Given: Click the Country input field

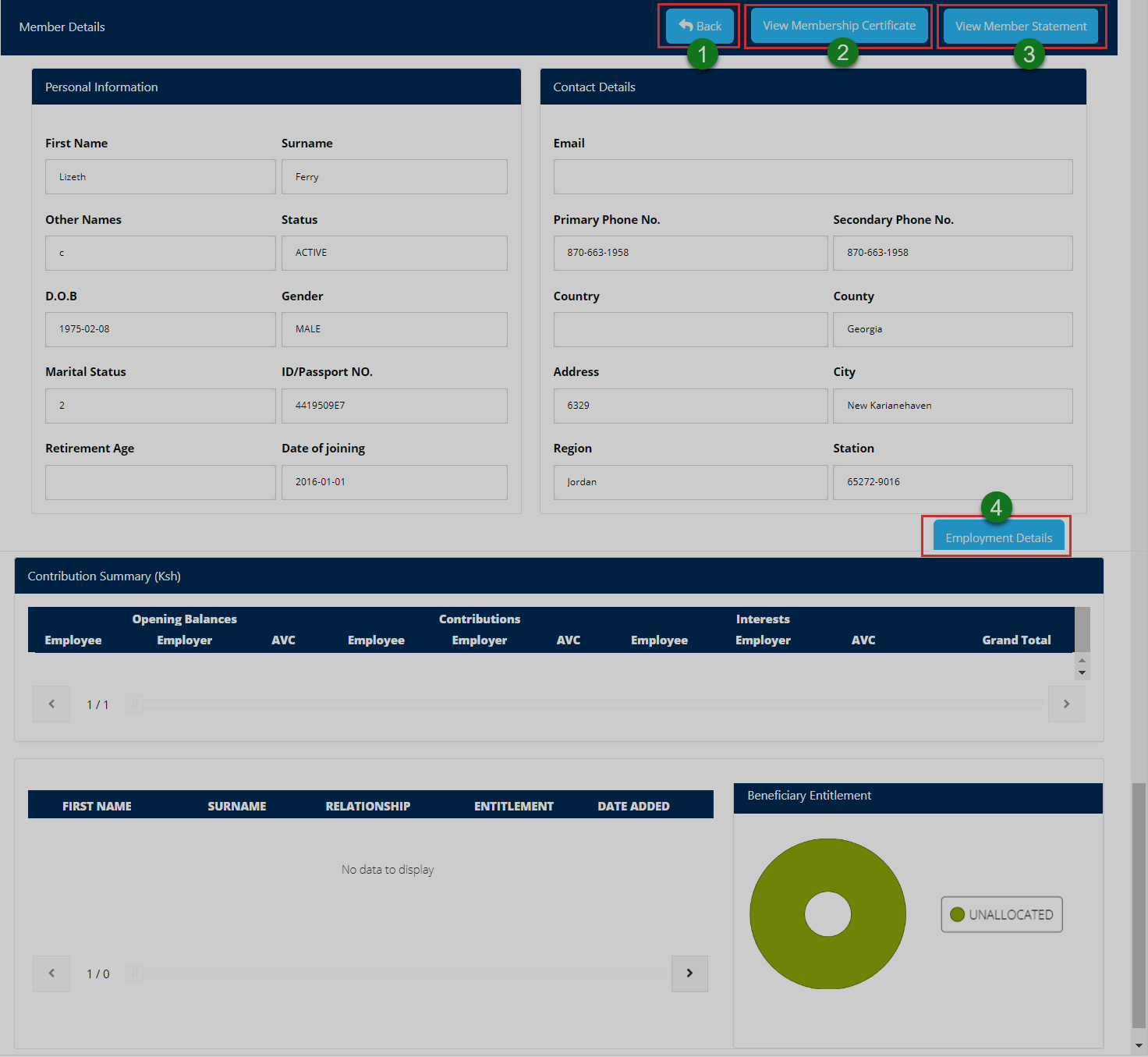Looking at the screenshot, I should click(x=689, y=329).
